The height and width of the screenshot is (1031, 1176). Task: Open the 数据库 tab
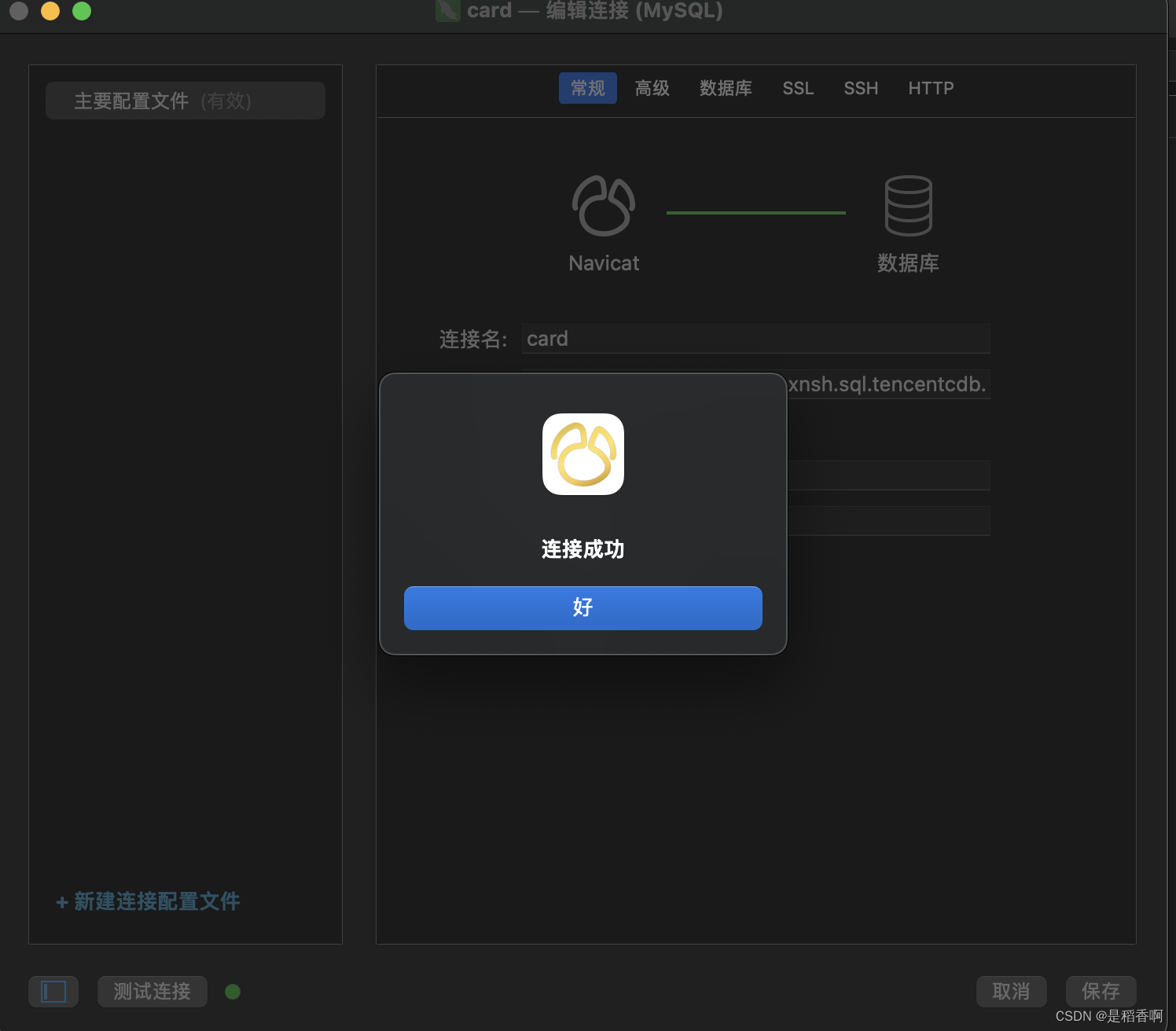point(726,88)
